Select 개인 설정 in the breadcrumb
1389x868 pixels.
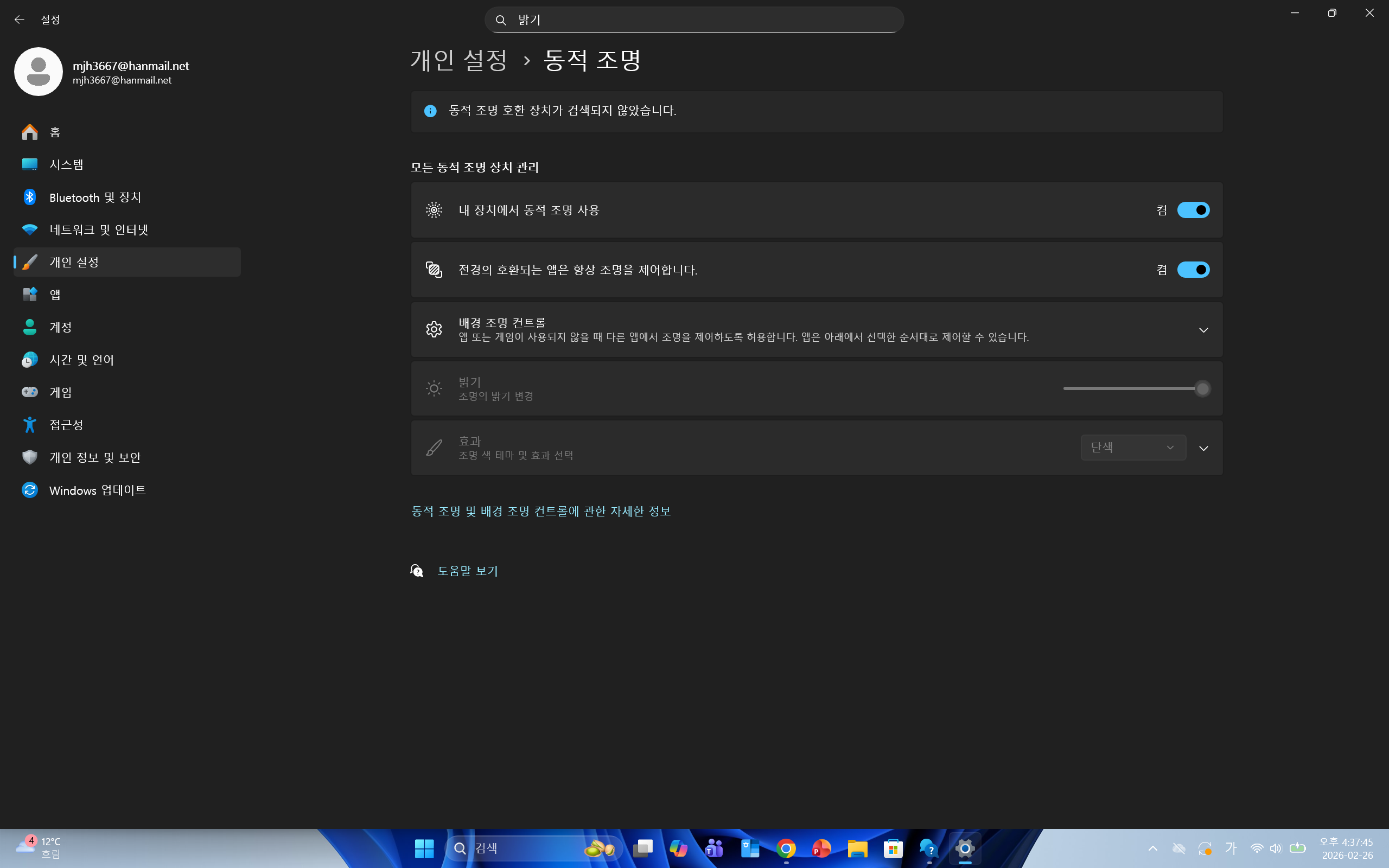(459, 59)
